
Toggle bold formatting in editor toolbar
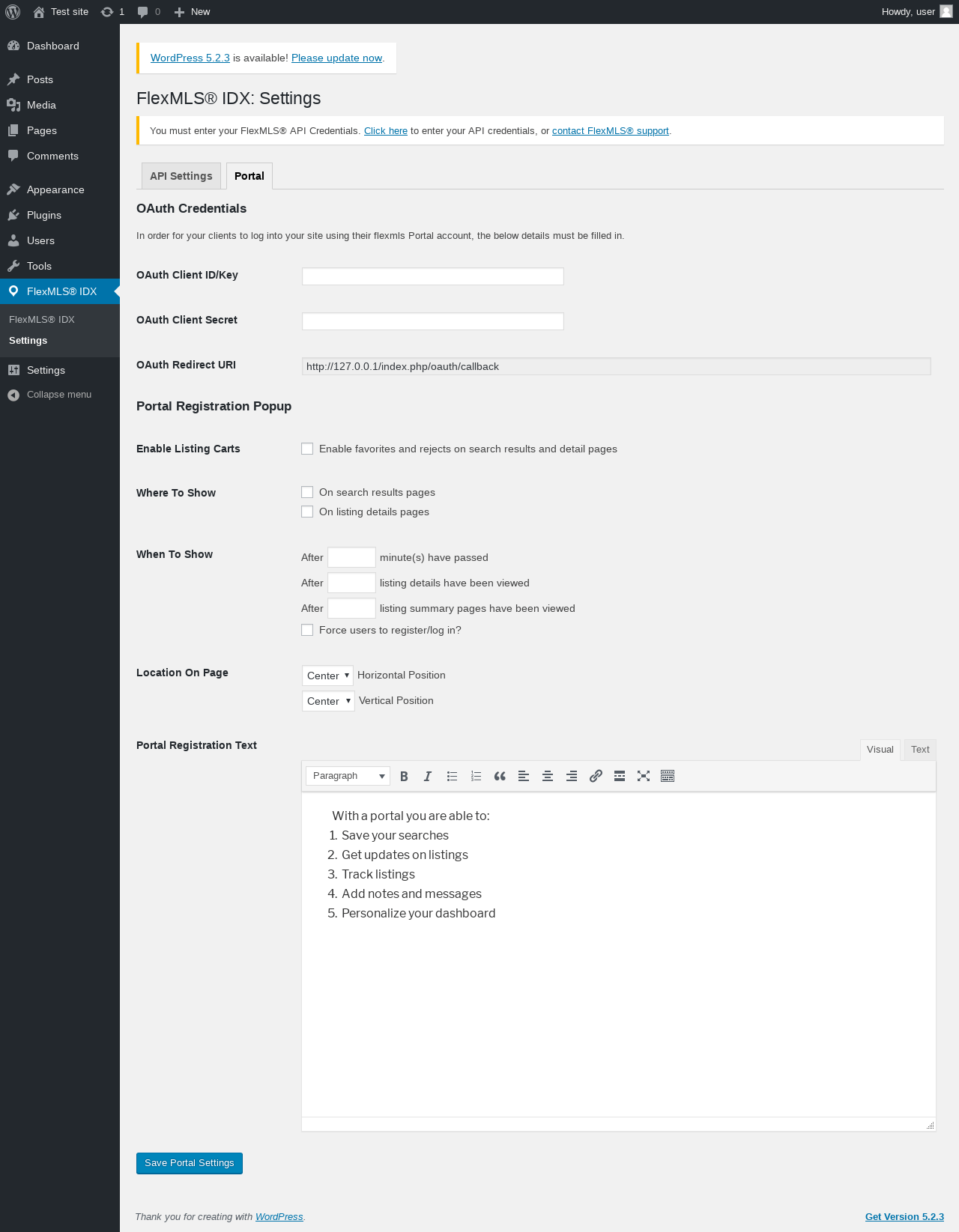[x=404, y=776]
